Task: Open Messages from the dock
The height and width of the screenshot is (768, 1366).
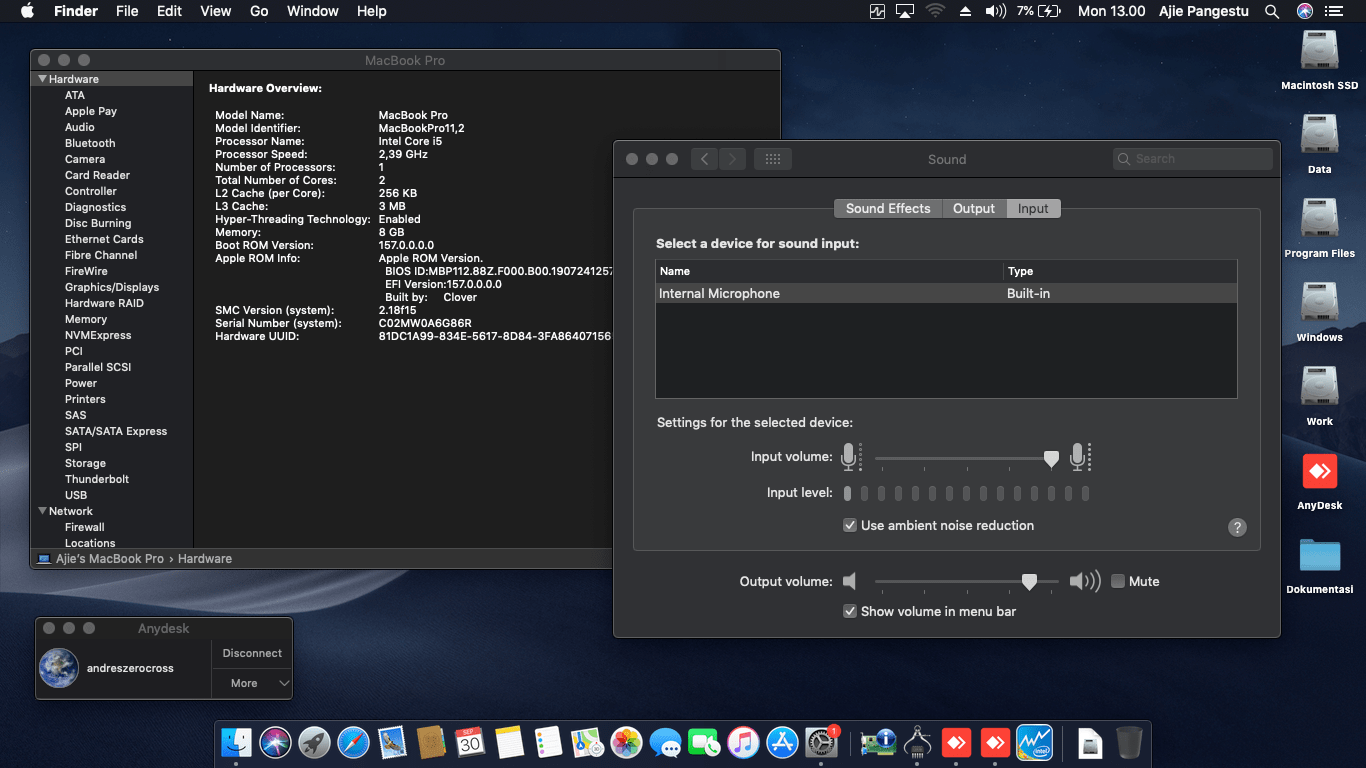Action: (665, 742)
